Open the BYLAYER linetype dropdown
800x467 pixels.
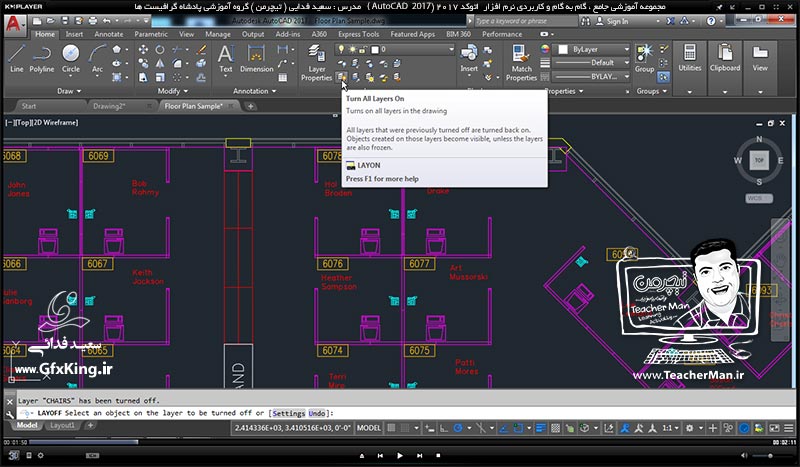[x=593, y=77]
